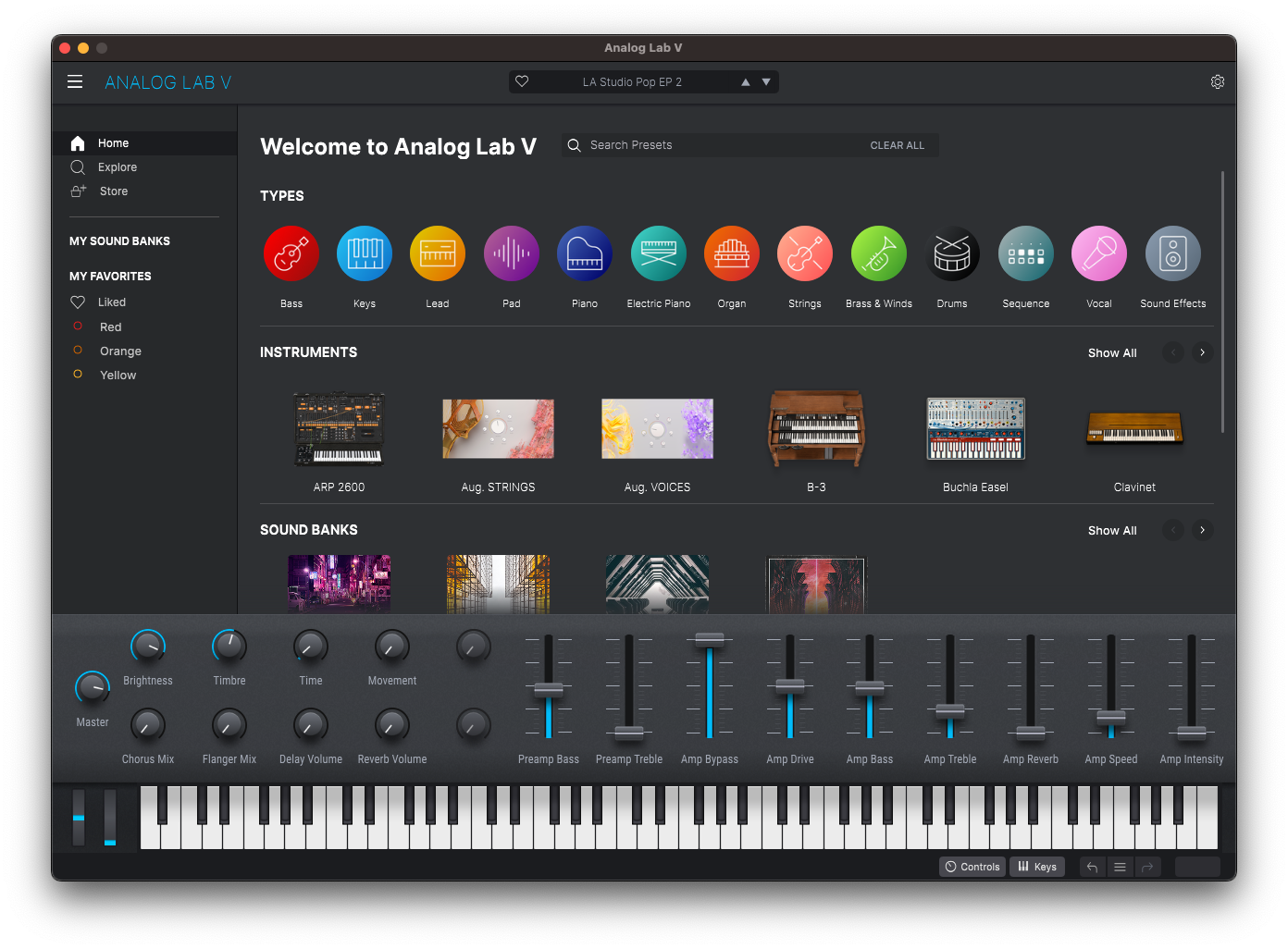Click the Reverb Volume knob
This screenshot has height=949, width=1288.
[392, 724]
